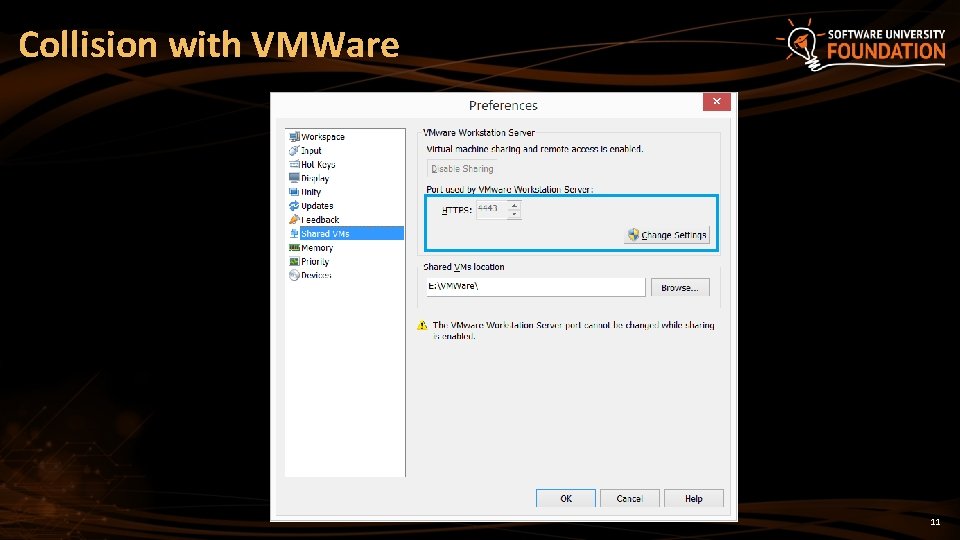Image resolution: width=960 pixels, height=540 pixels.
Task: Click the 'Virtual machine sharing' status text
Action: click(534, 149)
